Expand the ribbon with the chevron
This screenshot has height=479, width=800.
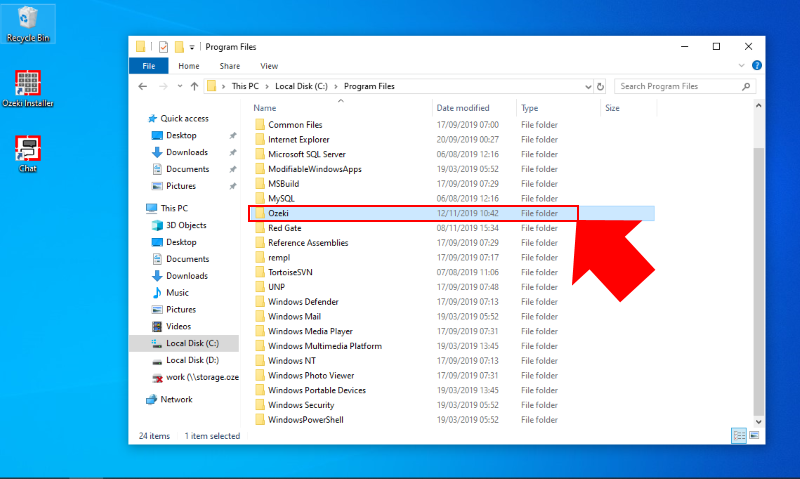tap(741, 65)
